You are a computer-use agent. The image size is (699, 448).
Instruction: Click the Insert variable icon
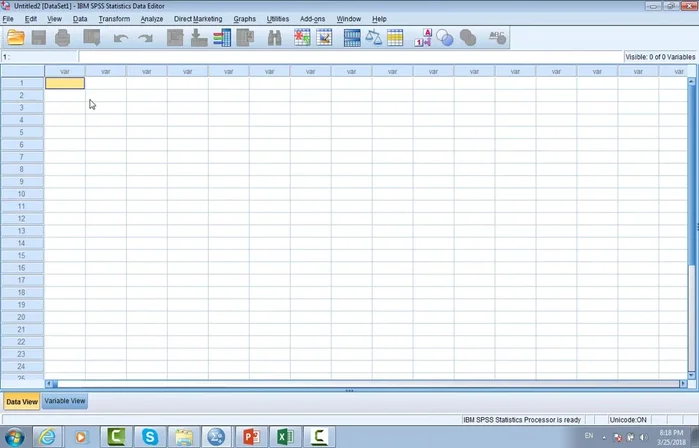click(324, 37)
